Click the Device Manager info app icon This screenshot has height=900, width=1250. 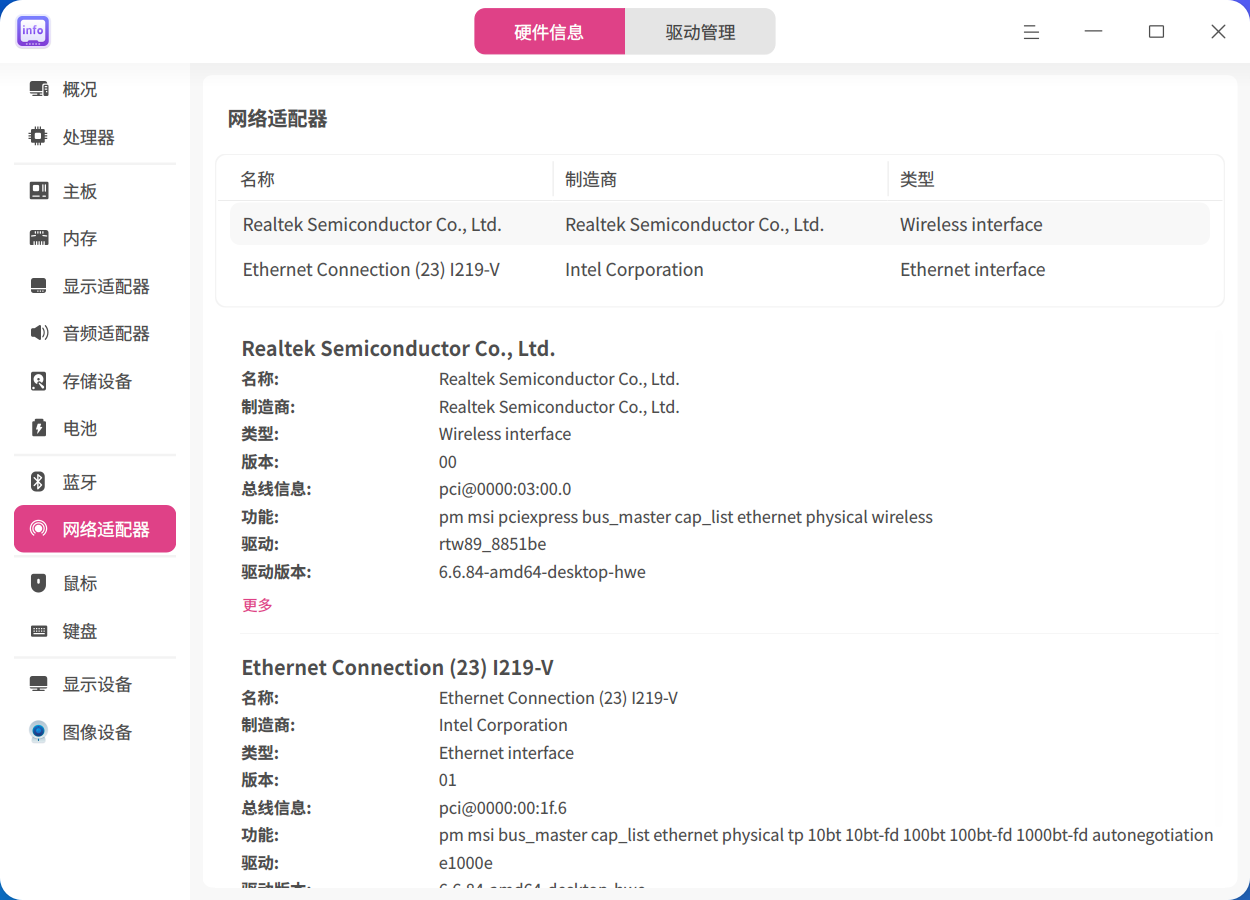pos(33,31)
